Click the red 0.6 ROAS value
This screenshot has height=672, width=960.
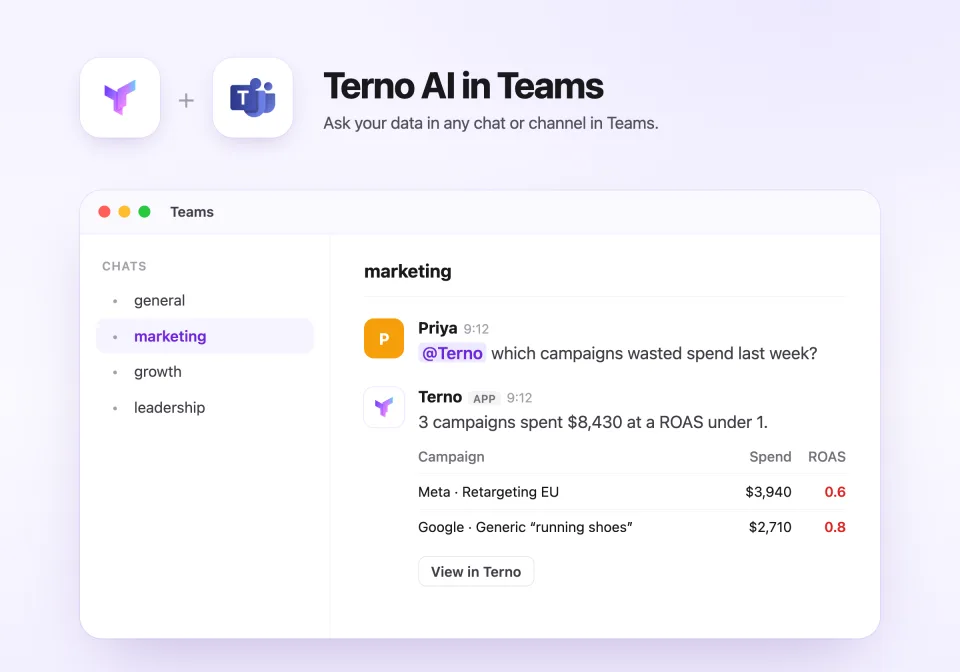(835, 492)
